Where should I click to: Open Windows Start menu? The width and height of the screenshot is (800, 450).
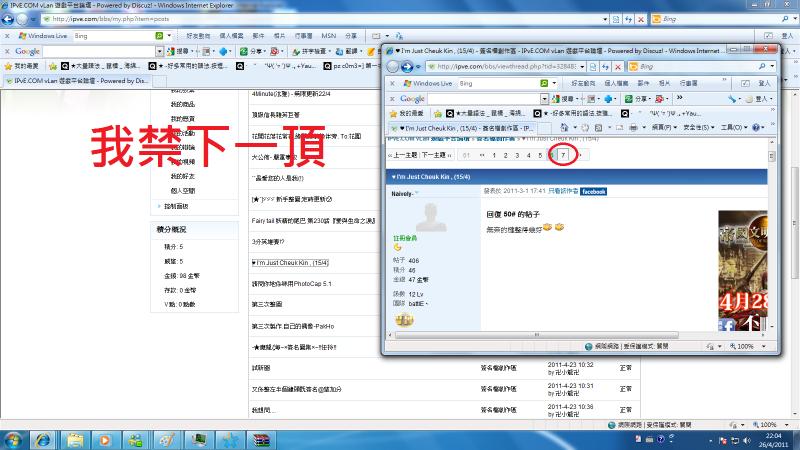pyautogui.click(x=13, y=440)
